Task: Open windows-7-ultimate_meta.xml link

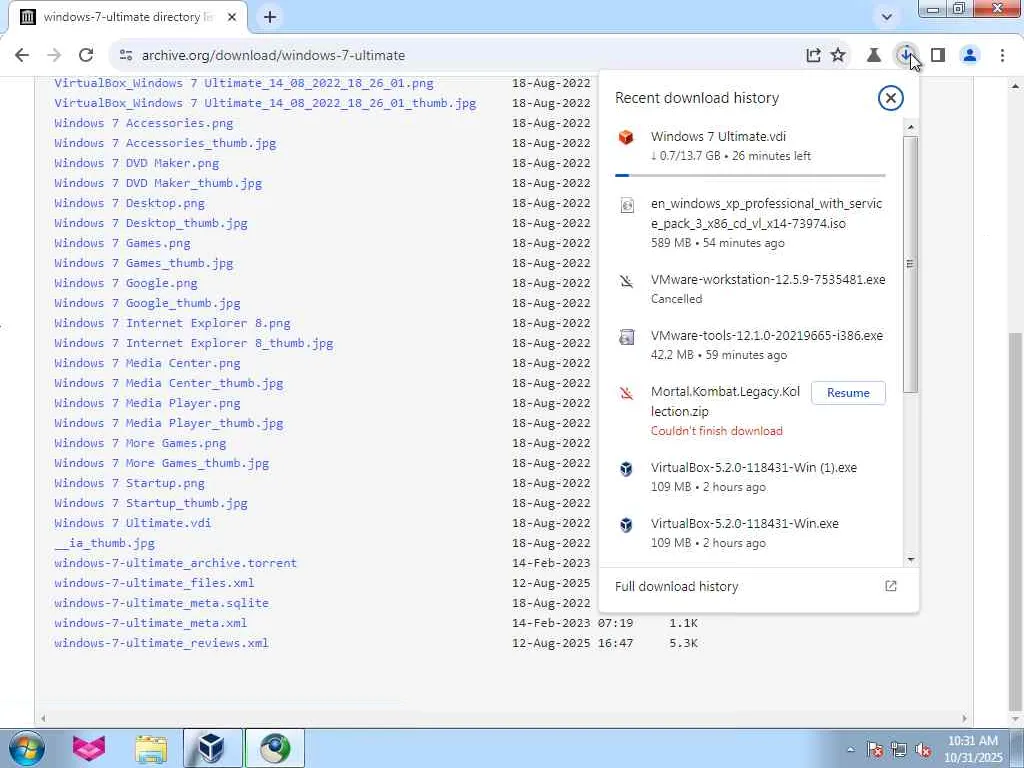Action: [x=151, y=623]
